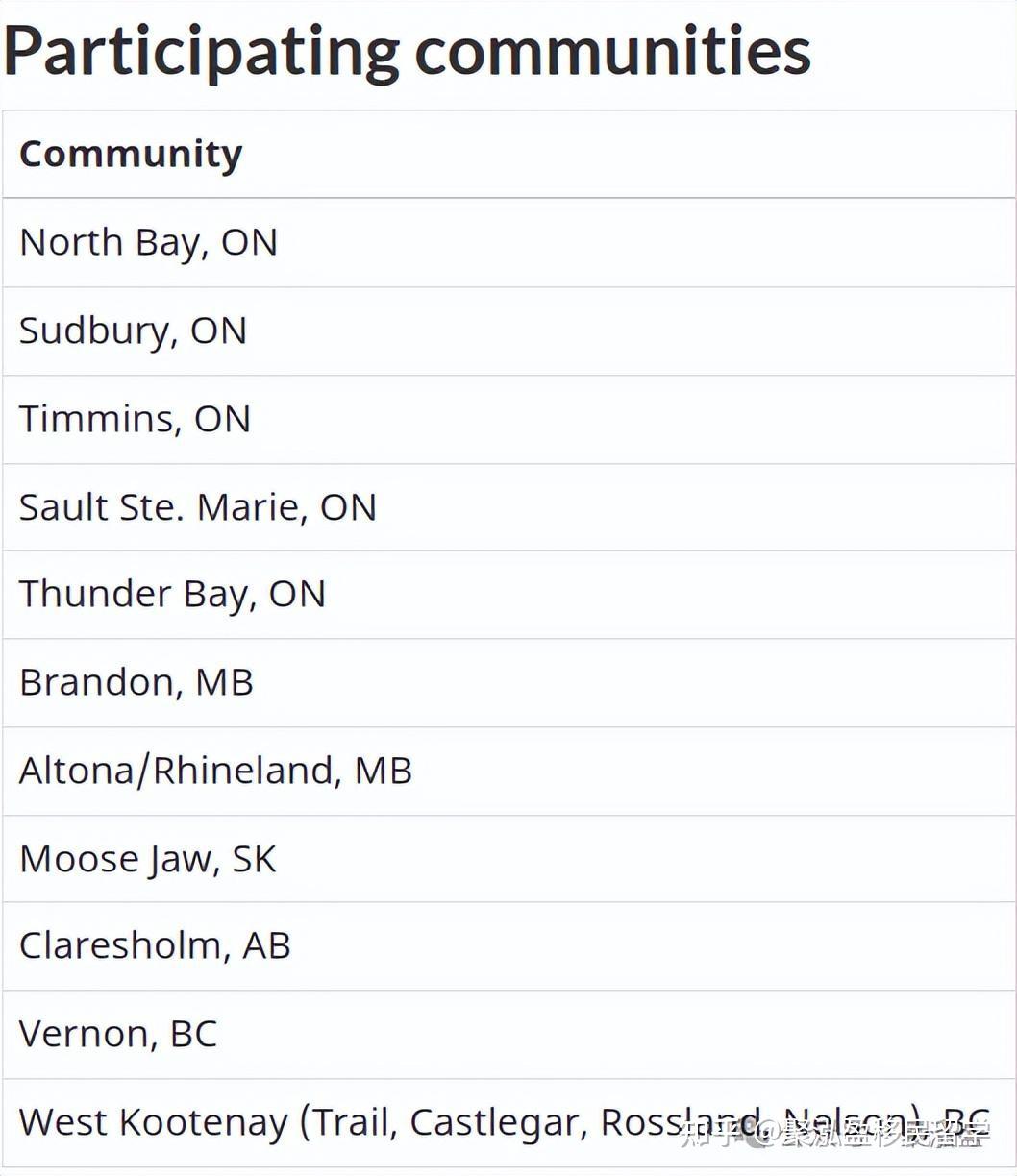The height and width of the screenshot is (1176, 1017).
Task: Click the Brandon, MB entry
Action: [136, 682]
